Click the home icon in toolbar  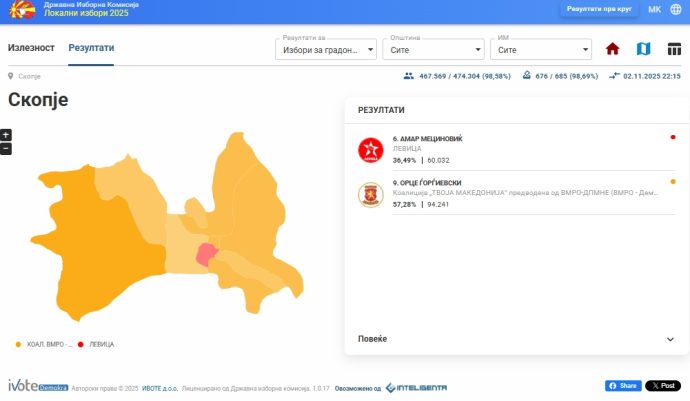click(x=613, y=49)
